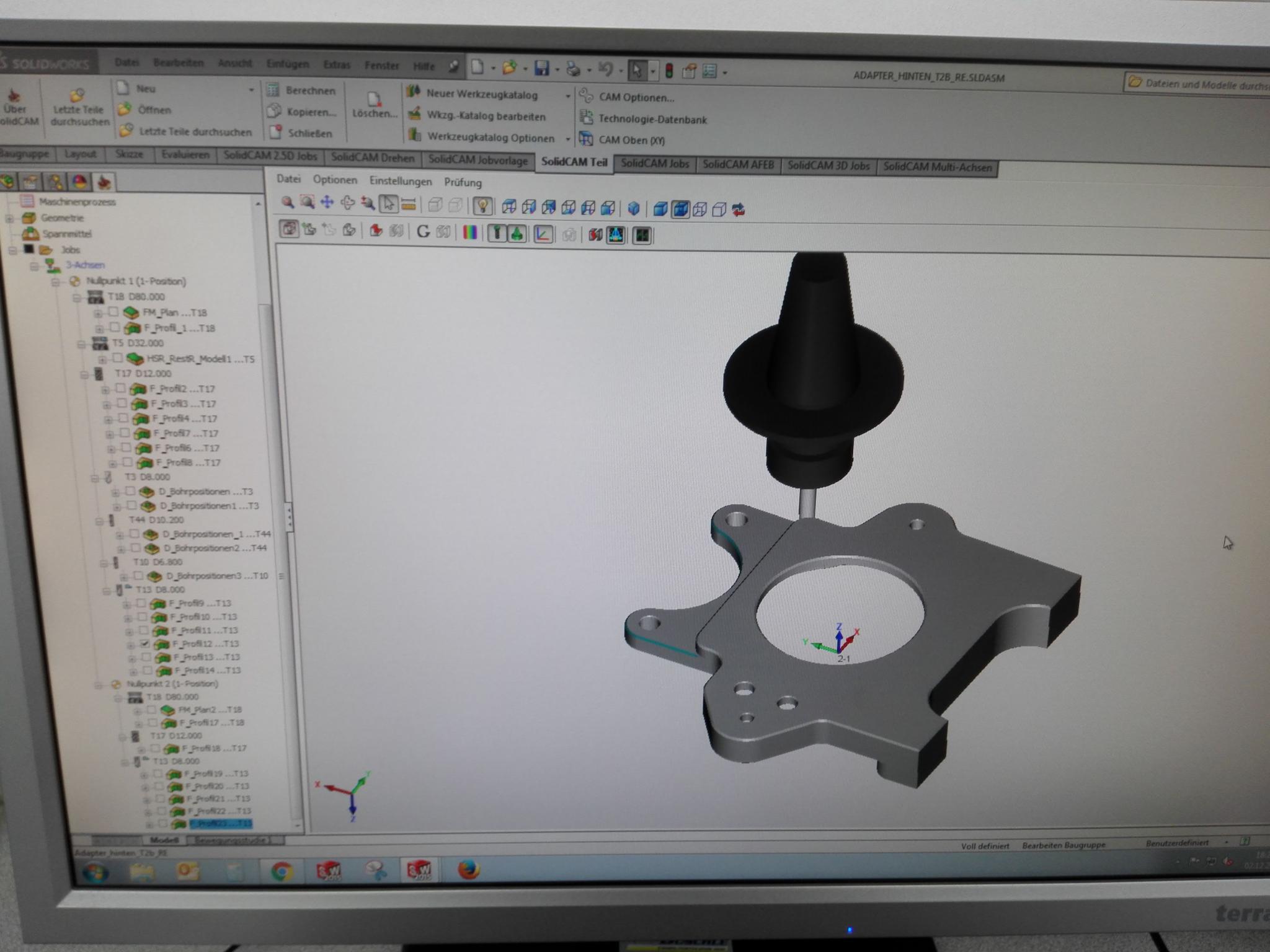Select the measure ruler tool icon

[x=408, y=204]
